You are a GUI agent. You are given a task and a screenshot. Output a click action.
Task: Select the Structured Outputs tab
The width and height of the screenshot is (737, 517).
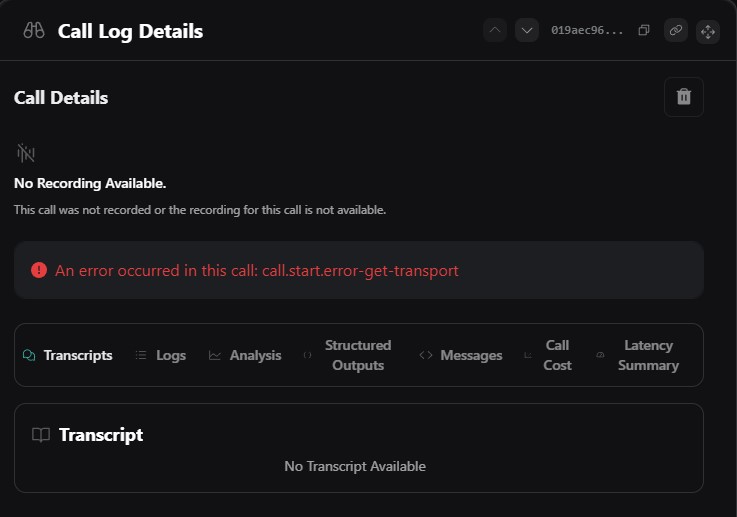tap(348, 355)
